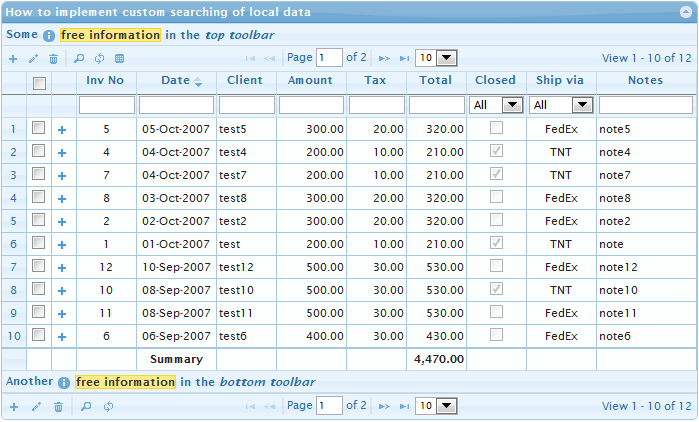Expand the subgrid plus for invoice 5 row

[x=62, y=129]
